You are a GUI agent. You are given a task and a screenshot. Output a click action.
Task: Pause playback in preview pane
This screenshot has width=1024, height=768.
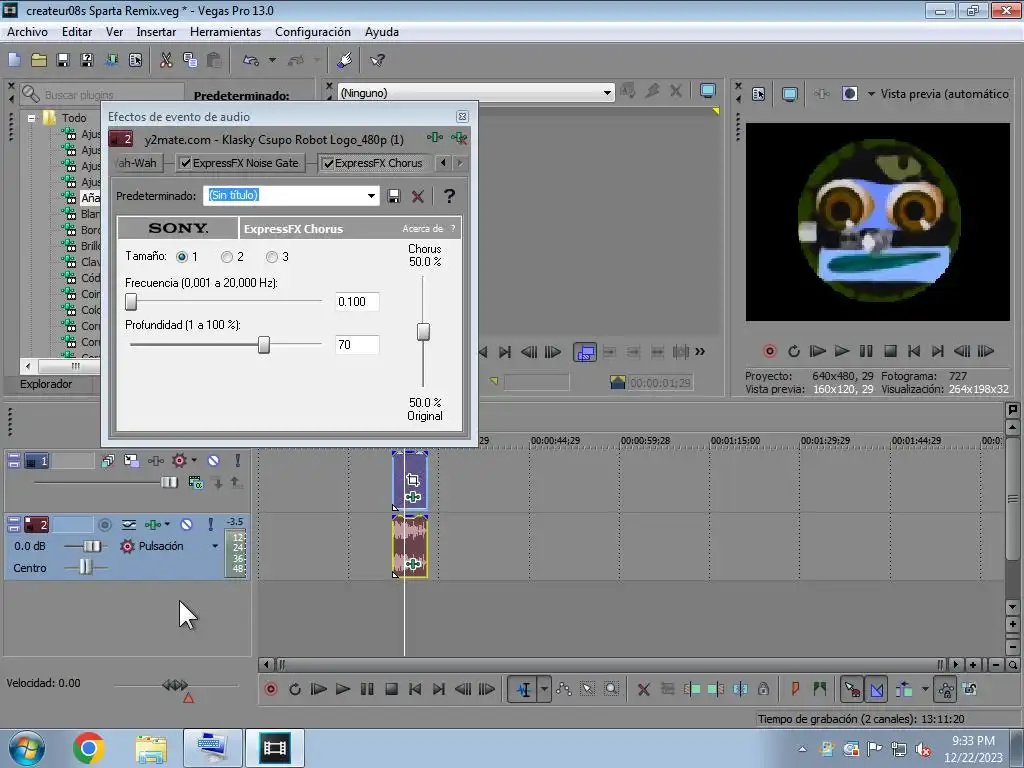coord(865,351)
